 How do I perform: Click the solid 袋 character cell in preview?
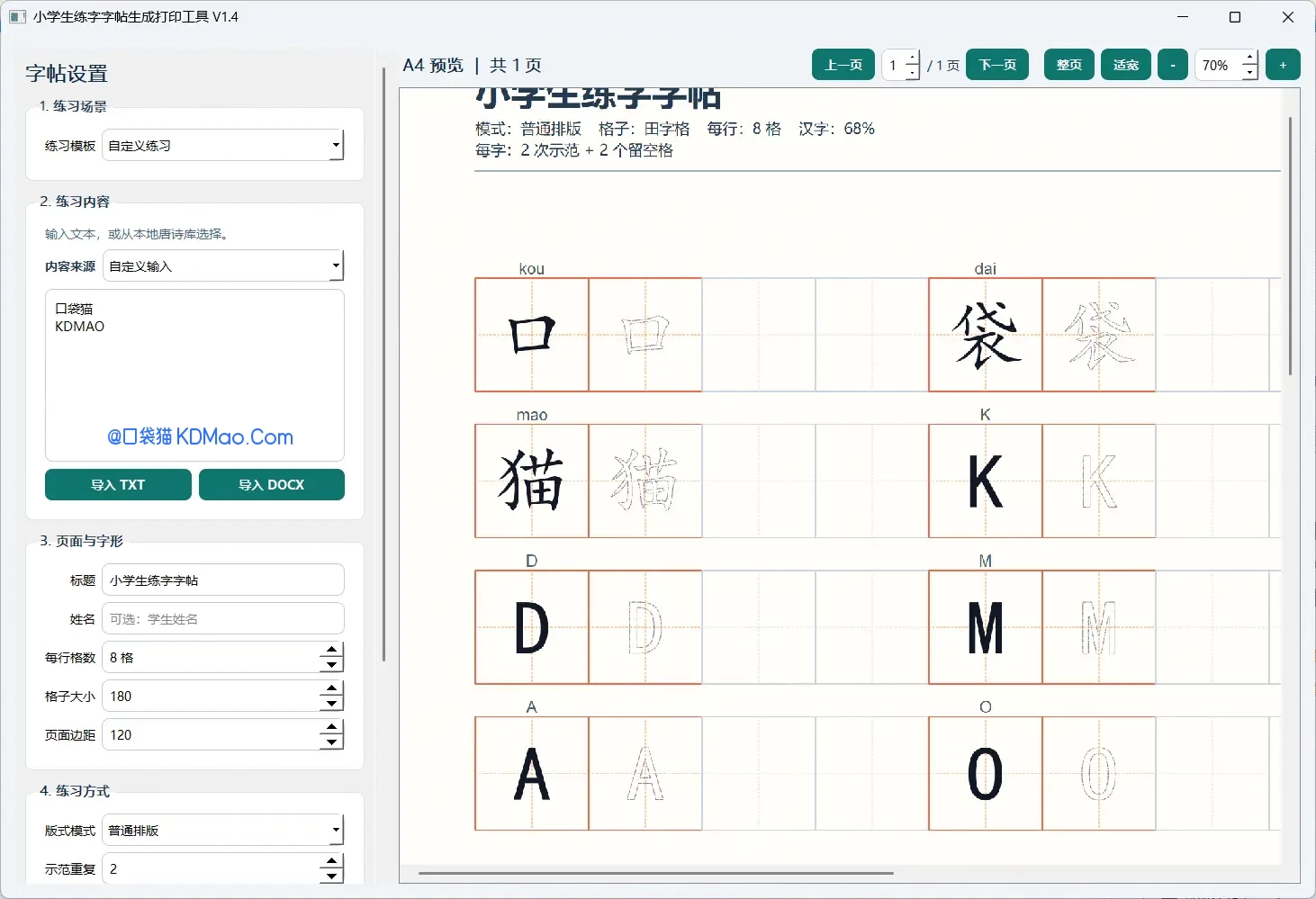pos(986,335)
